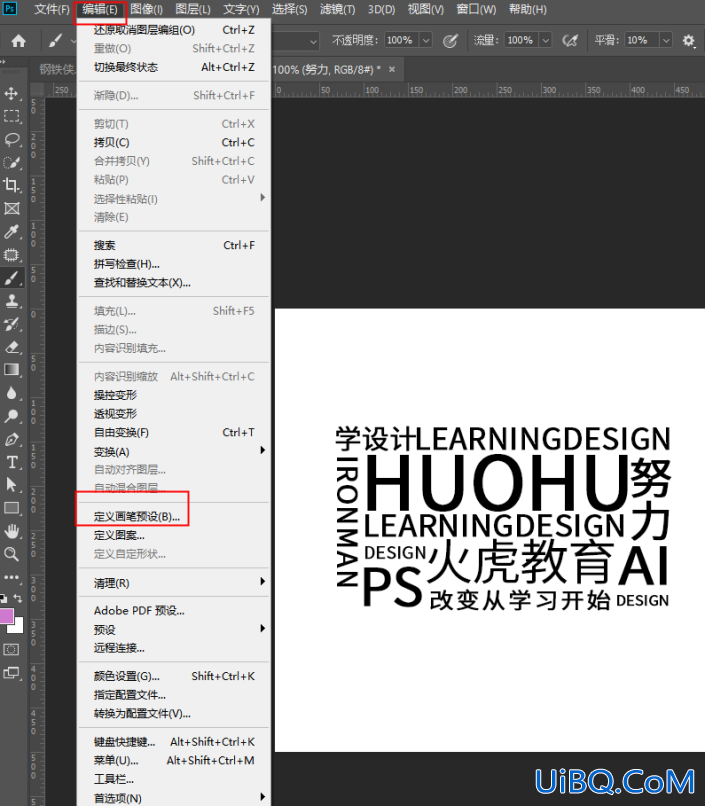This screenshot has height=806, width=705.
Task: Open the brush tool preset dropdown
Action: 72,41
